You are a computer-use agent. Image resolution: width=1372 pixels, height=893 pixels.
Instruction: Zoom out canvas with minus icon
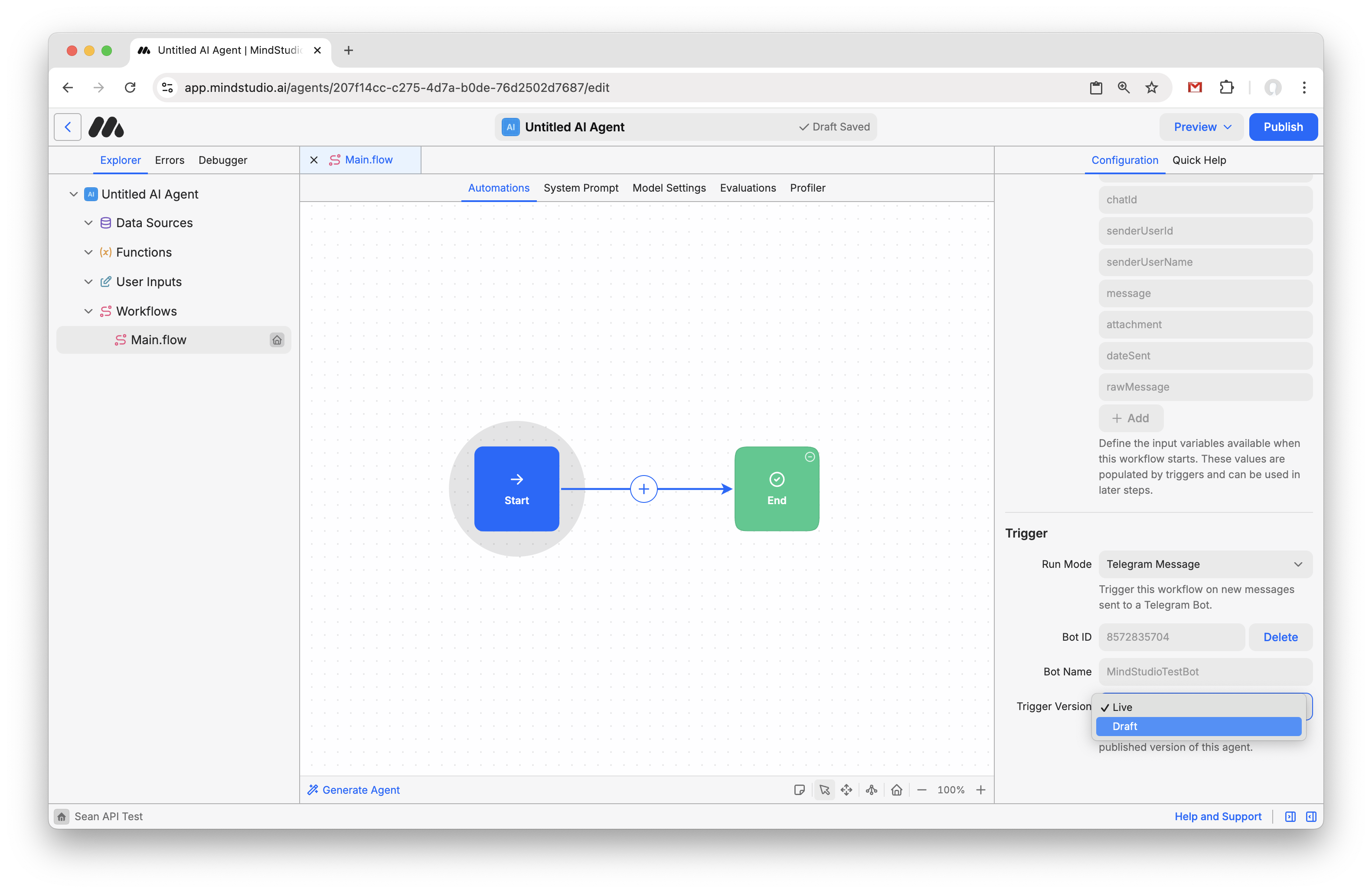tap(922, 790)
